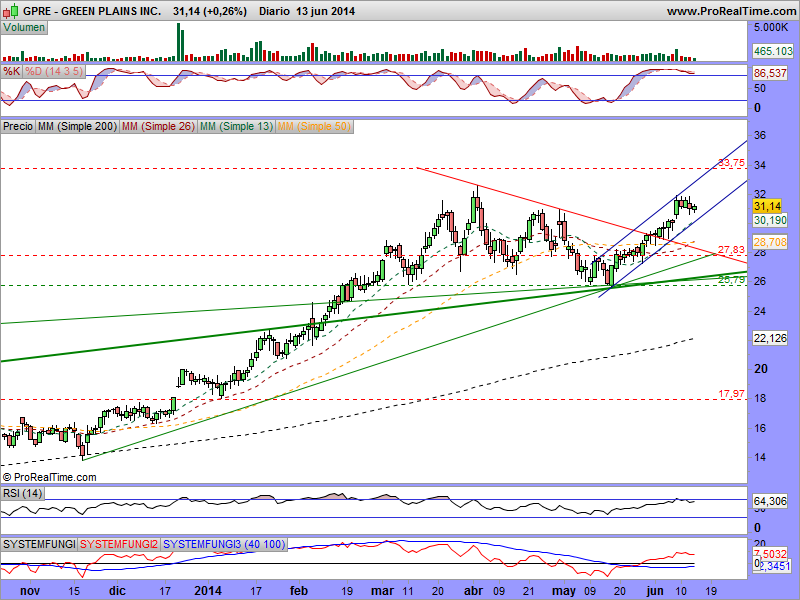Select the MM (Simple 13) moving average label
This screenshot has width=800, height=600.
tap(236, 126)
